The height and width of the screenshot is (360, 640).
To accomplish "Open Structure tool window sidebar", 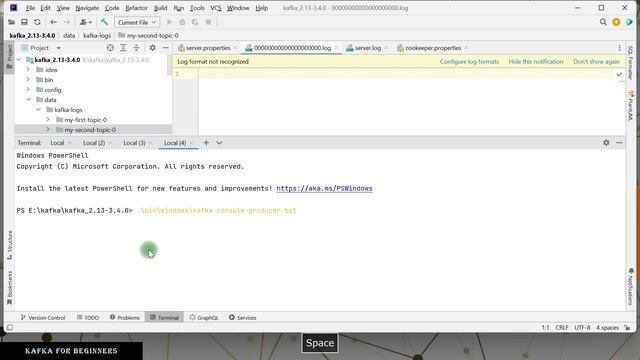I will click(9, 244).
